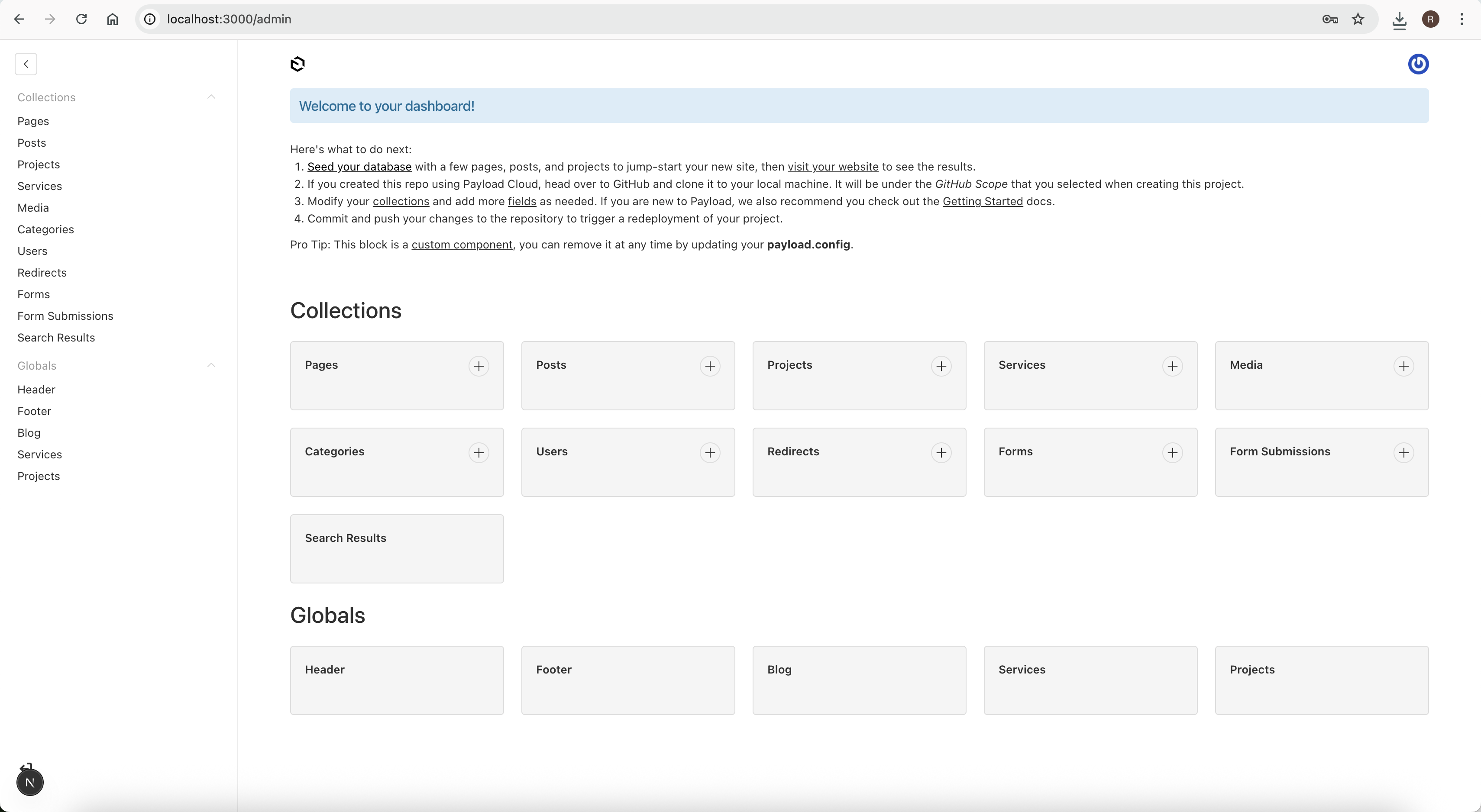The width and height of the screenshot is (1481, 812).
Task: Click the Next.js dev tools badge
Action: pos(30,782)
